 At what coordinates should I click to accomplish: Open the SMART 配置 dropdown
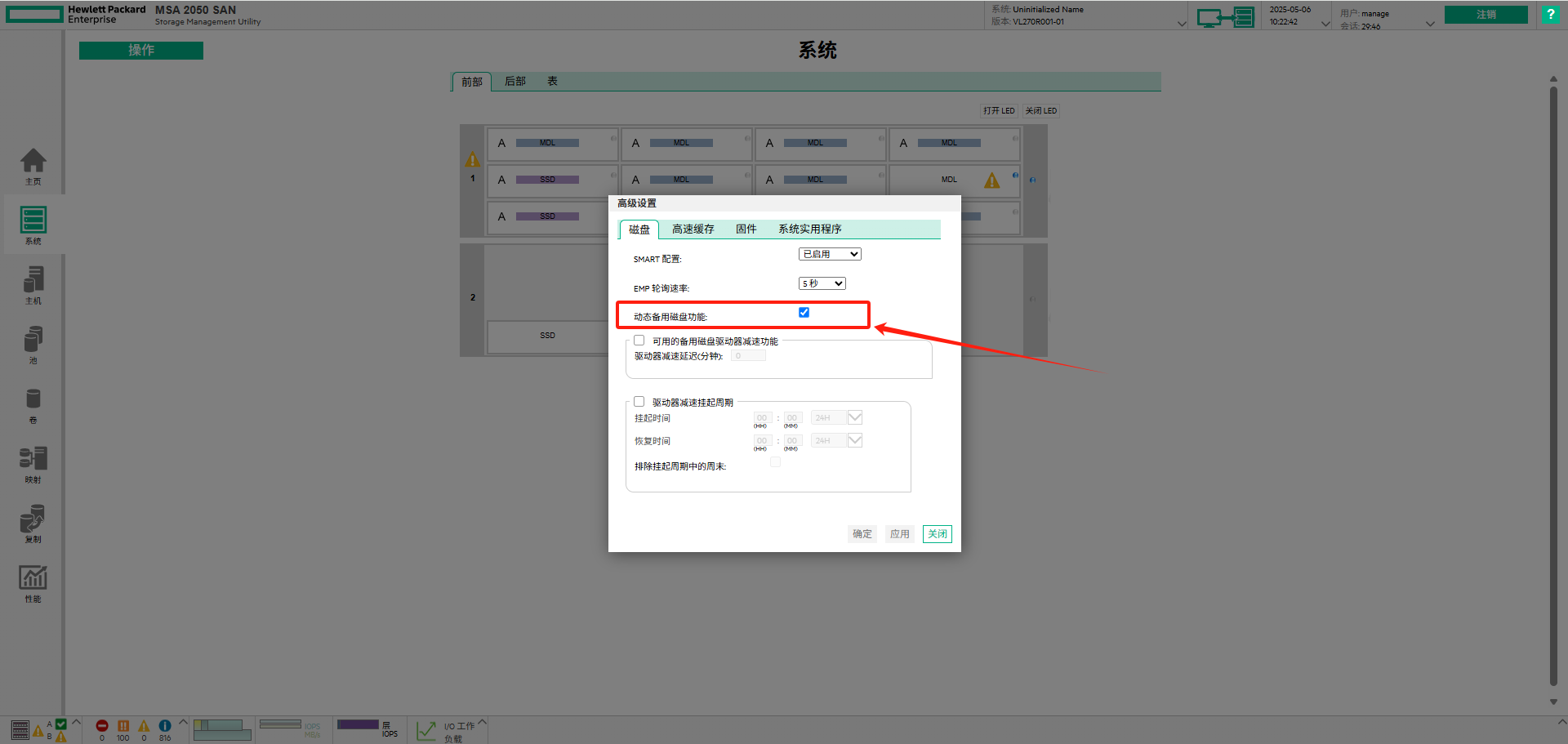tap(830, 254)
